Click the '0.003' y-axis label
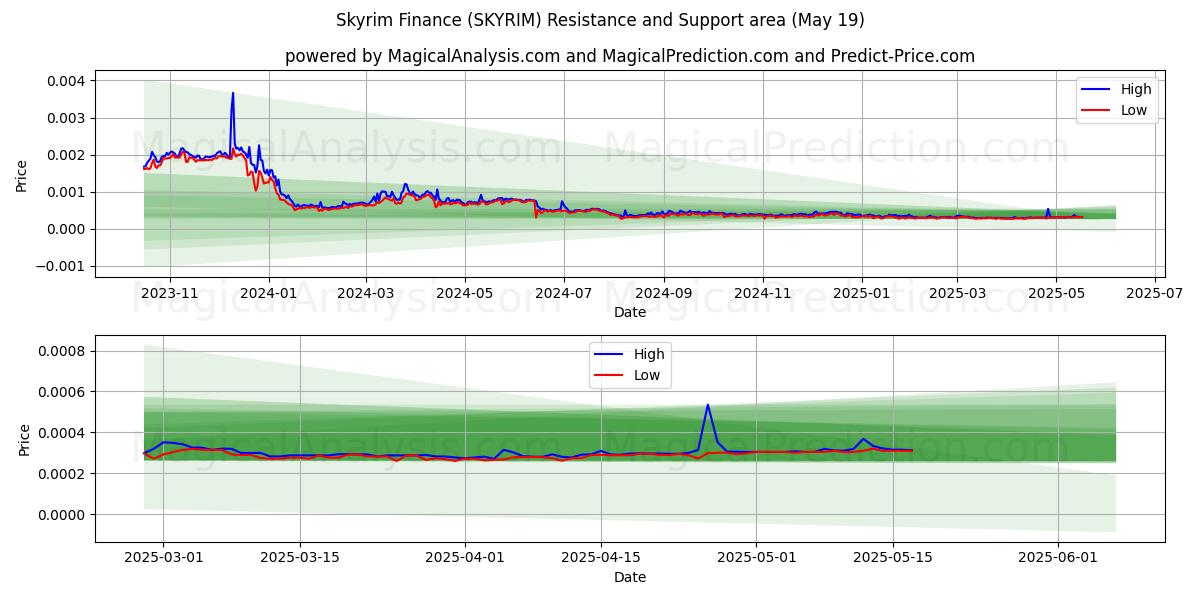The width and height of the screenshot is (1200, 600). [x=68, y=118]
